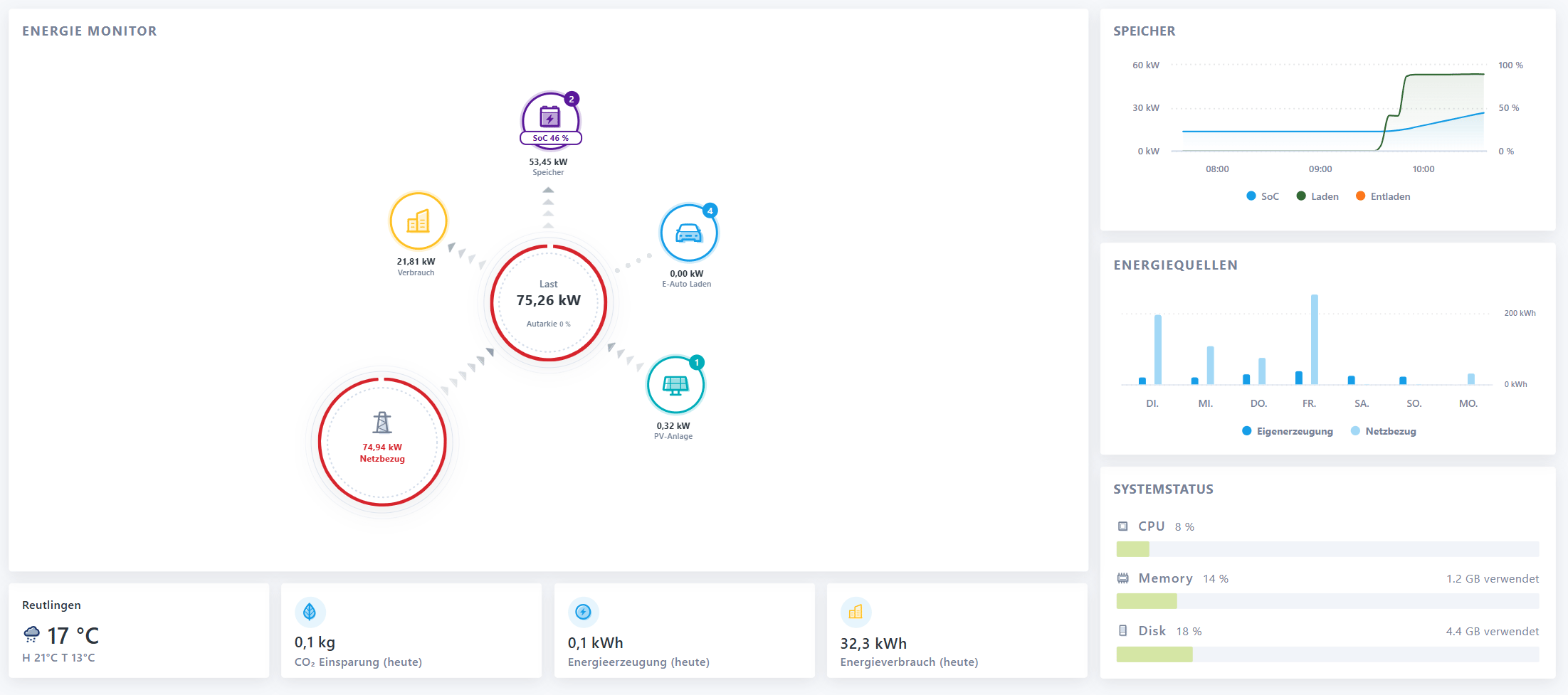The height and width of the screenshot is (695, 1568).
Task: Select the E-Auto Laden car icon
Action: (688, 233)
